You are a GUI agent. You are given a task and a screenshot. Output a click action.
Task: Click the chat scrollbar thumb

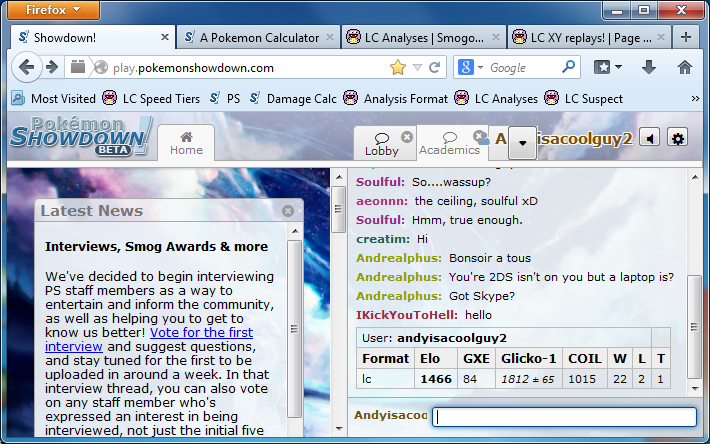694,327
